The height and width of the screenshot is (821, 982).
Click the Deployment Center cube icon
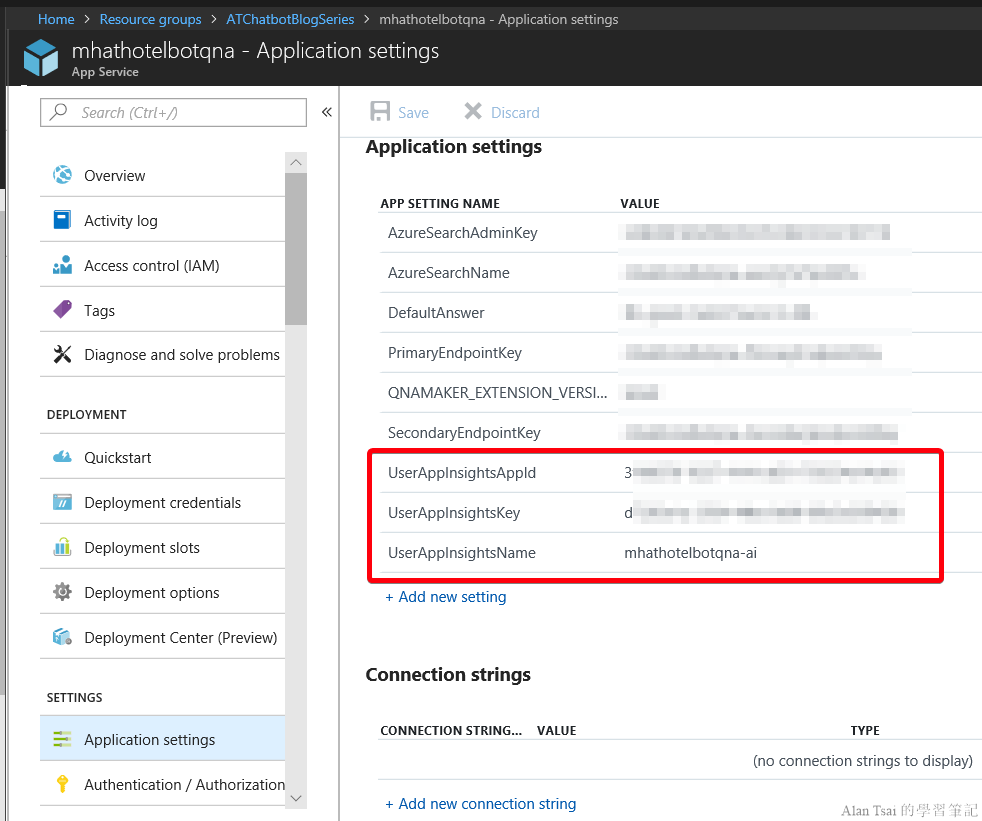tap(62, 637)
